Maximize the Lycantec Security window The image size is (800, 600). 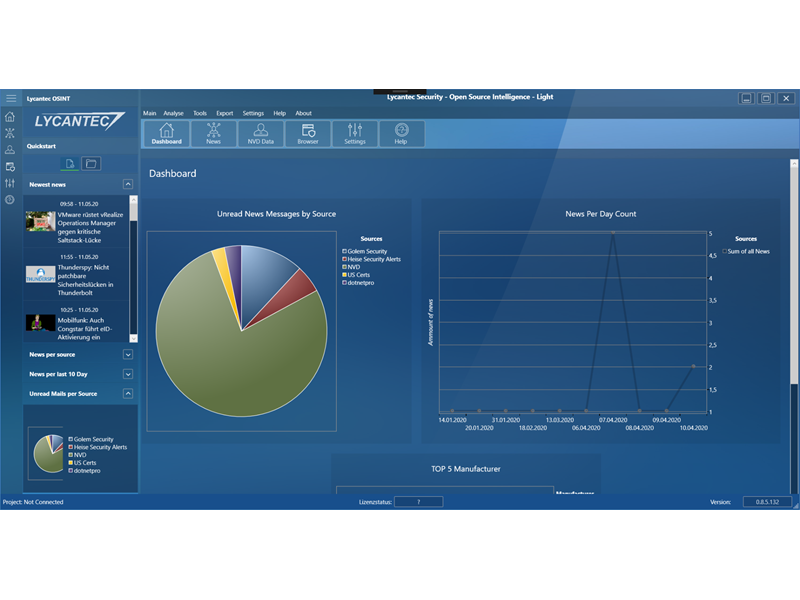(766, 98)
